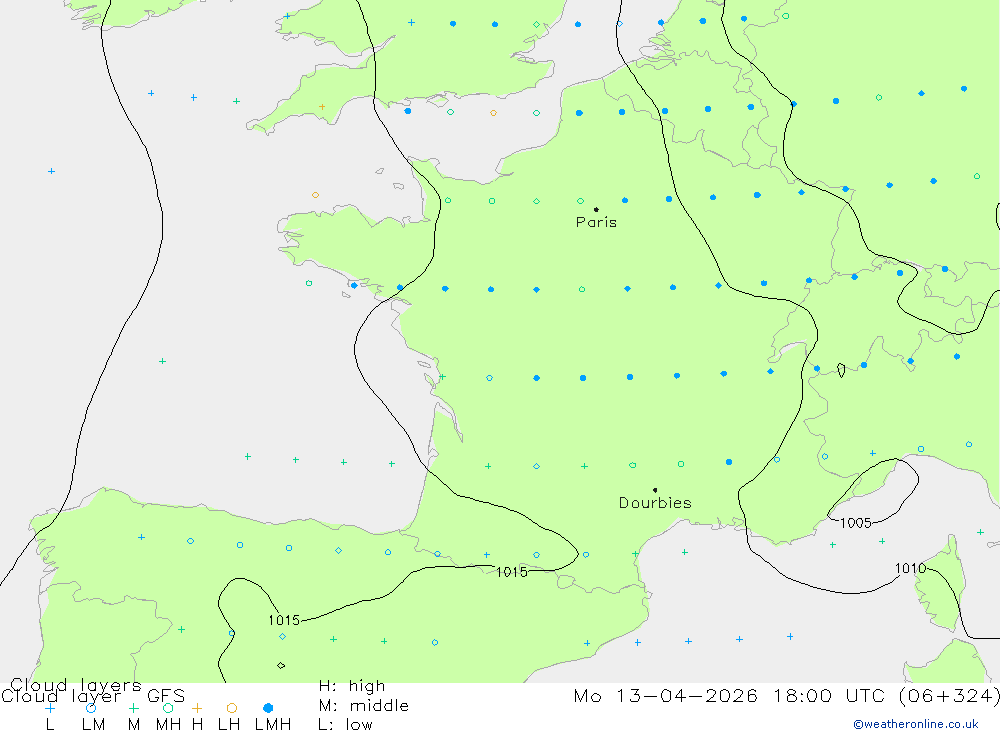Click the orange circle LH legend symbol
This screenshot has height=733, width=1000.
coord(232,708)
